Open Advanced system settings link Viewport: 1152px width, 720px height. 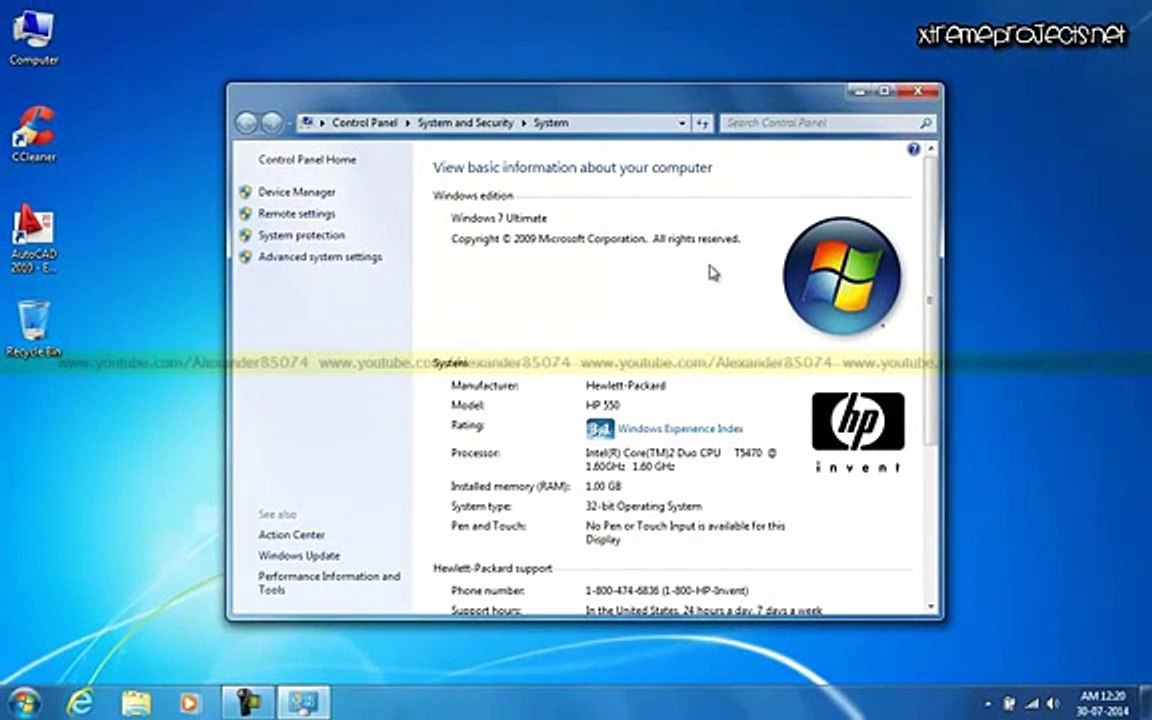[320, 257]
